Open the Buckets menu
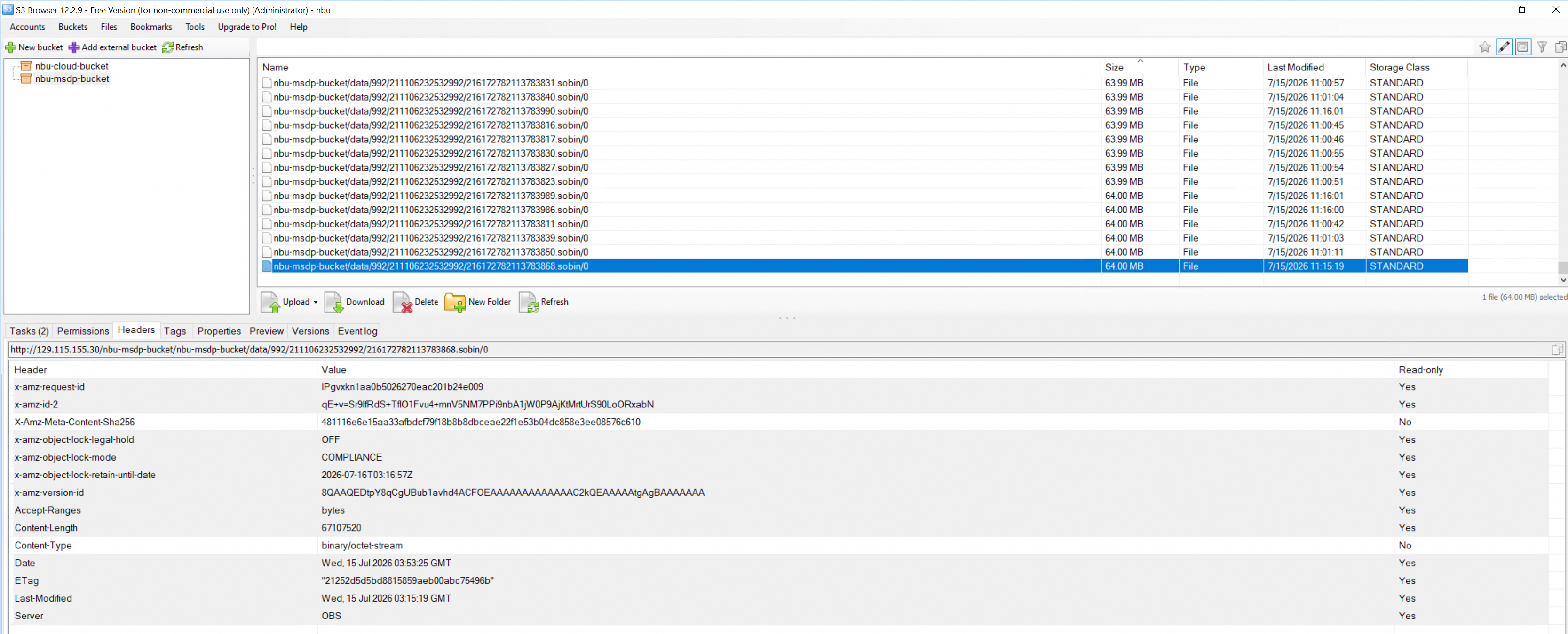 (73, 27)
